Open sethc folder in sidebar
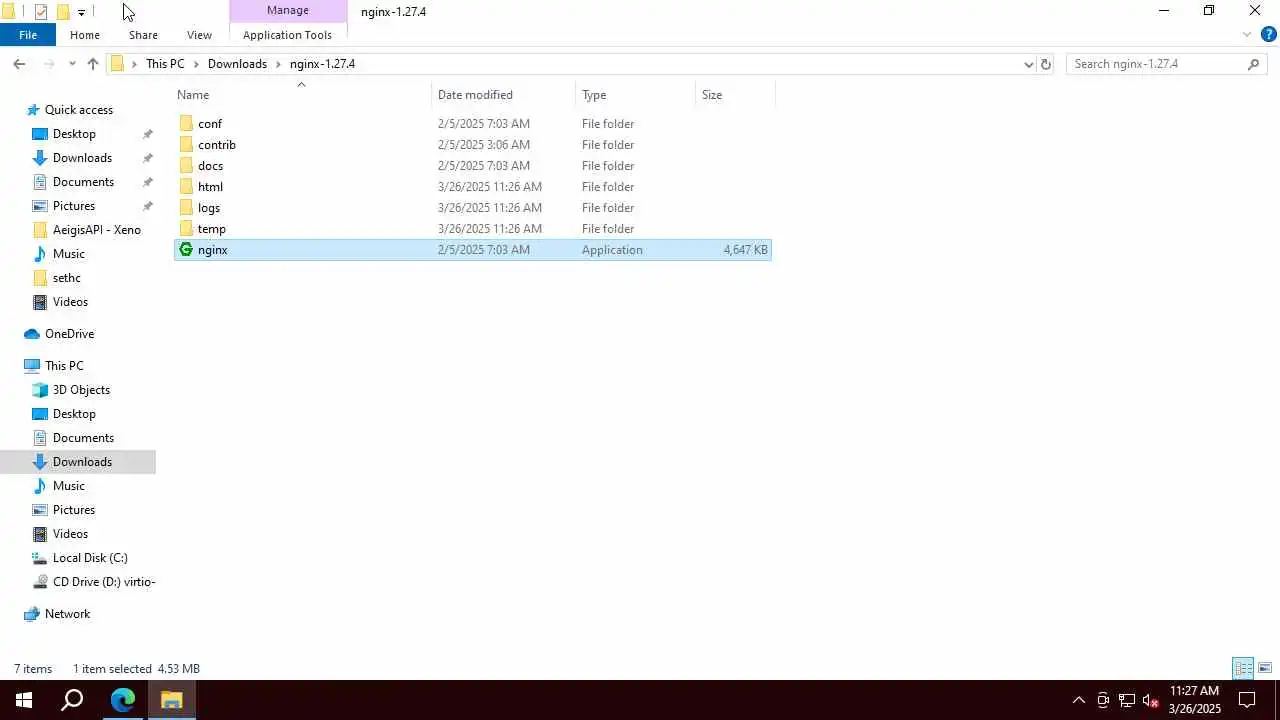The width and height of the screenshot is (1280, 720). 66,278
